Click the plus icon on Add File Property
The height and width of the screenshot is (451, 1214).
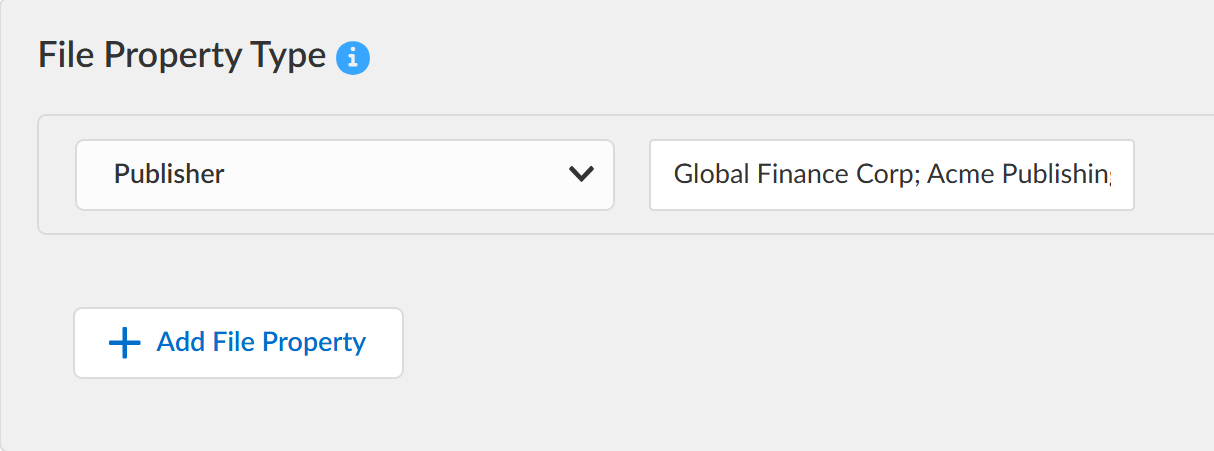click(x=125, y=343)
